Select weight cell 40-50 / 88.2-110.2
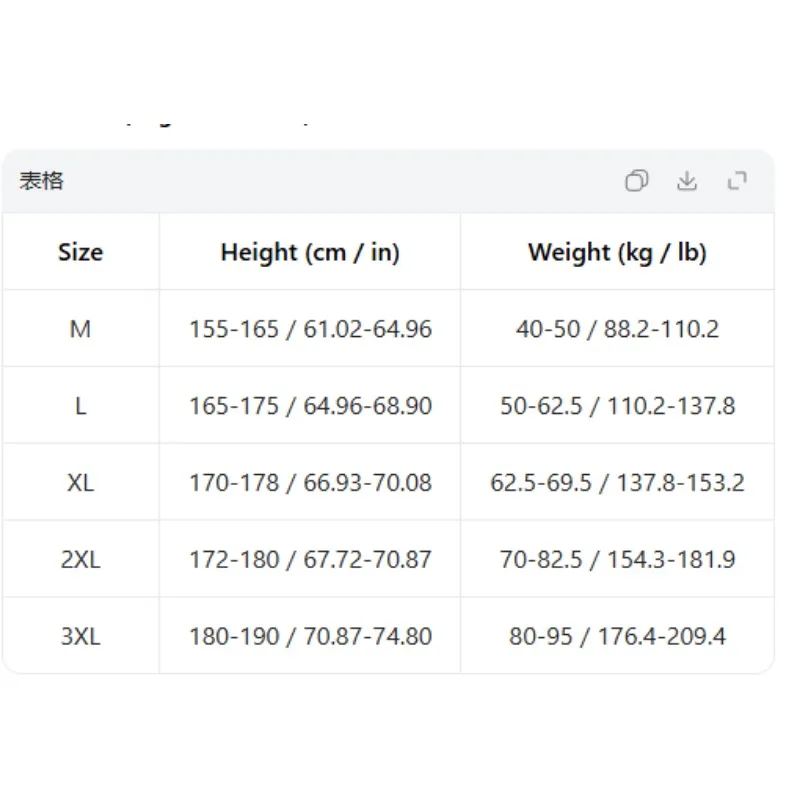 [617, 329]
